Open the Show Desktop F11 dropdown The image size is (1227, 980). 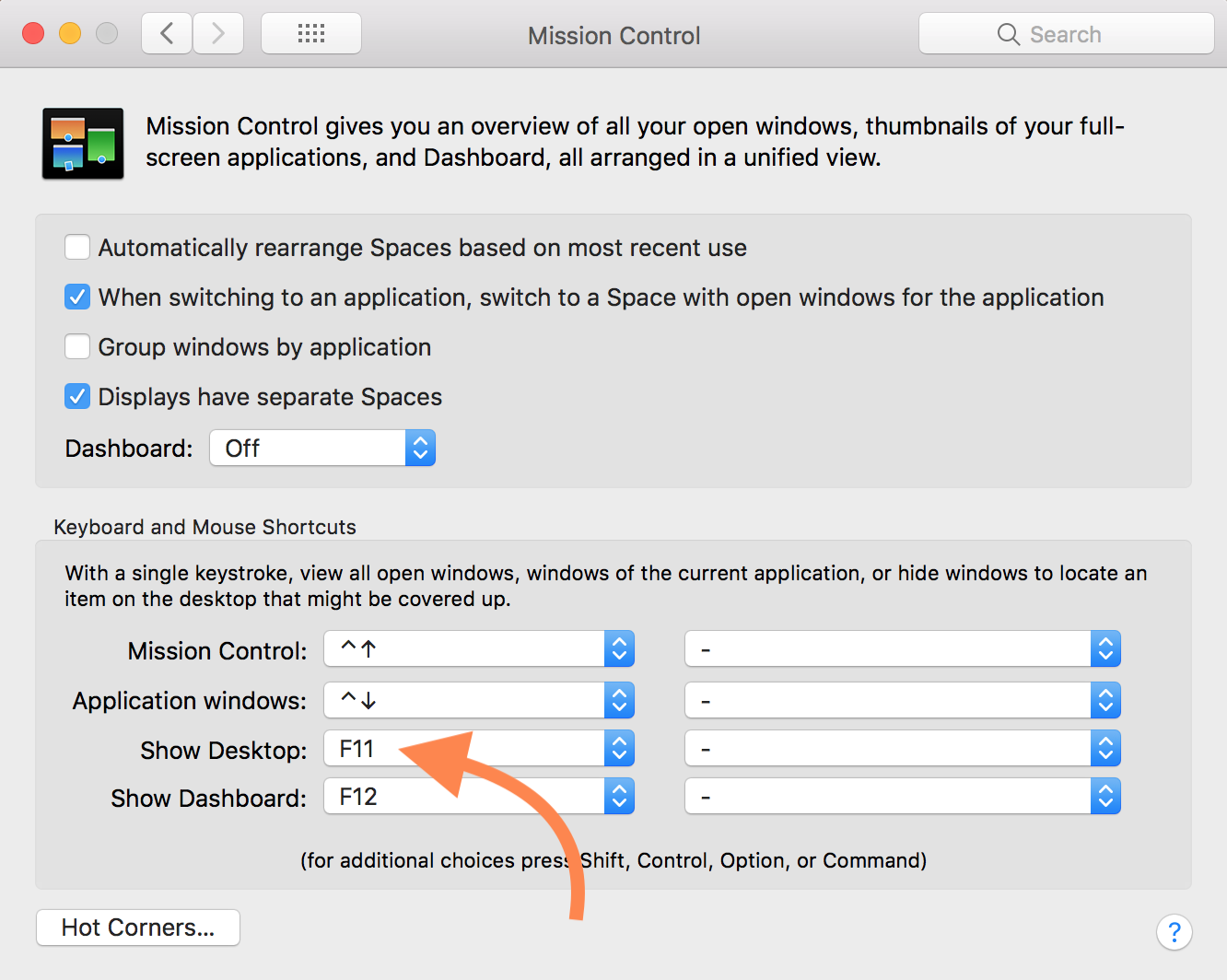tap(479, 749)
